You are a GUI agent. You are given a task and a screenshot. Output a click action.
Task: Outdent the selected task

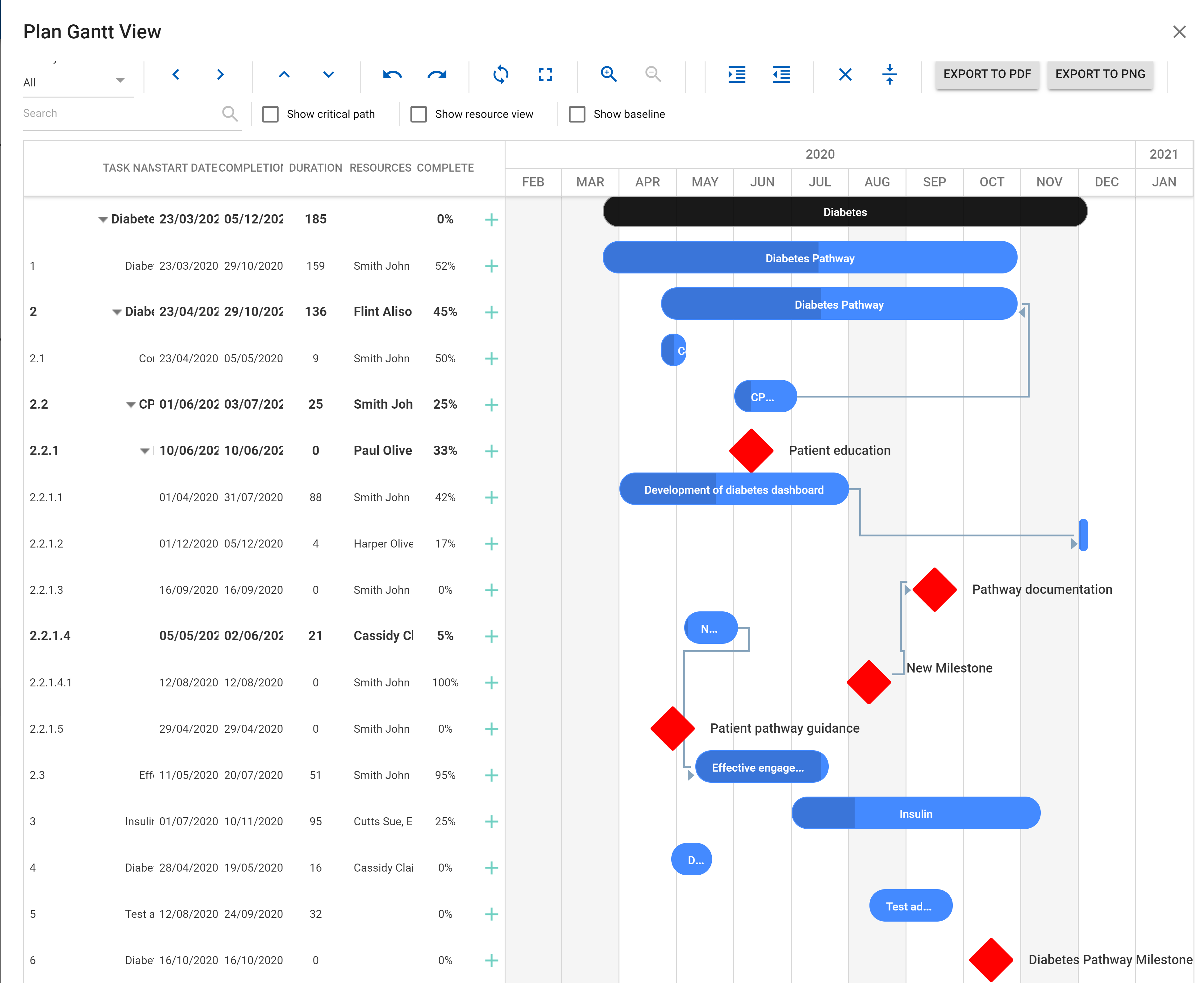click(781, 75)
